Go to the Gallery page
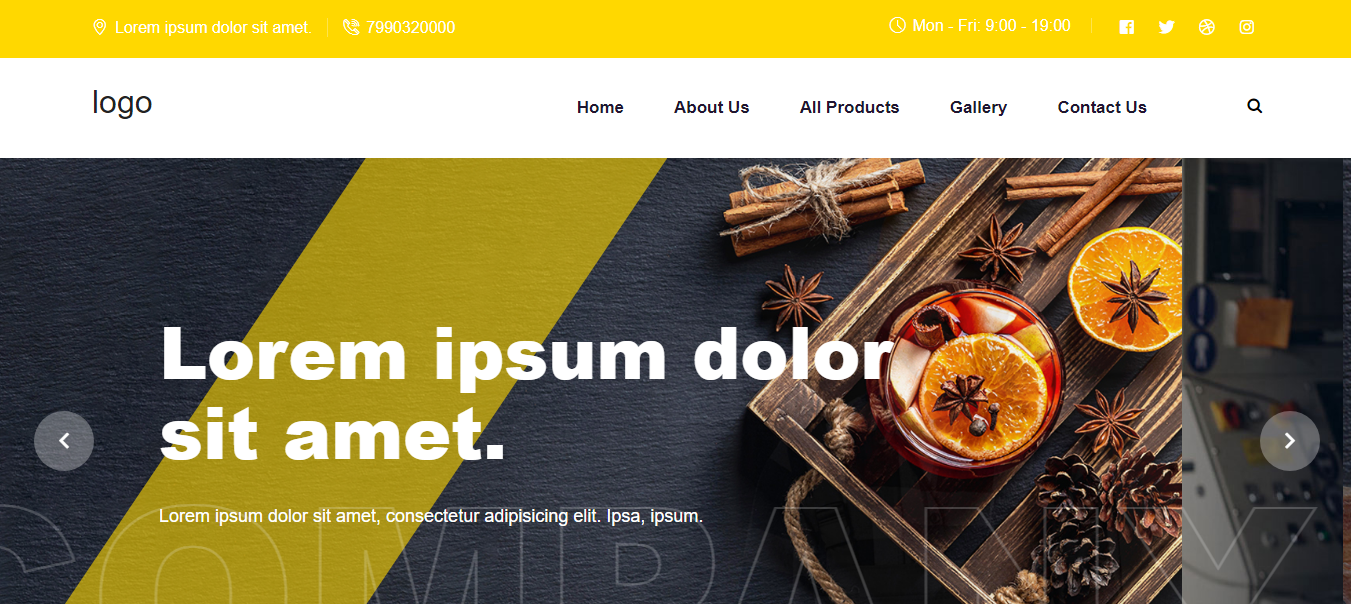Viewport: 1351px width, 604px height. [978, 107]
